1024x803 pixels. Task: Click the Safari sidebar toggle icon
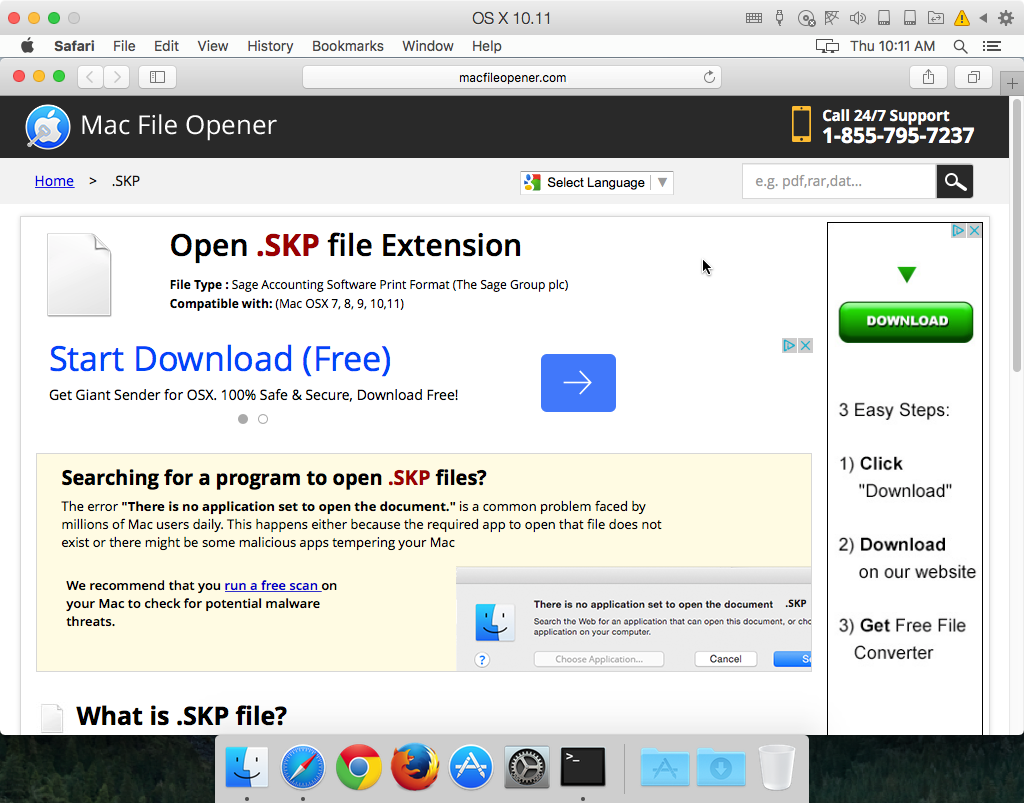point(157,77)
